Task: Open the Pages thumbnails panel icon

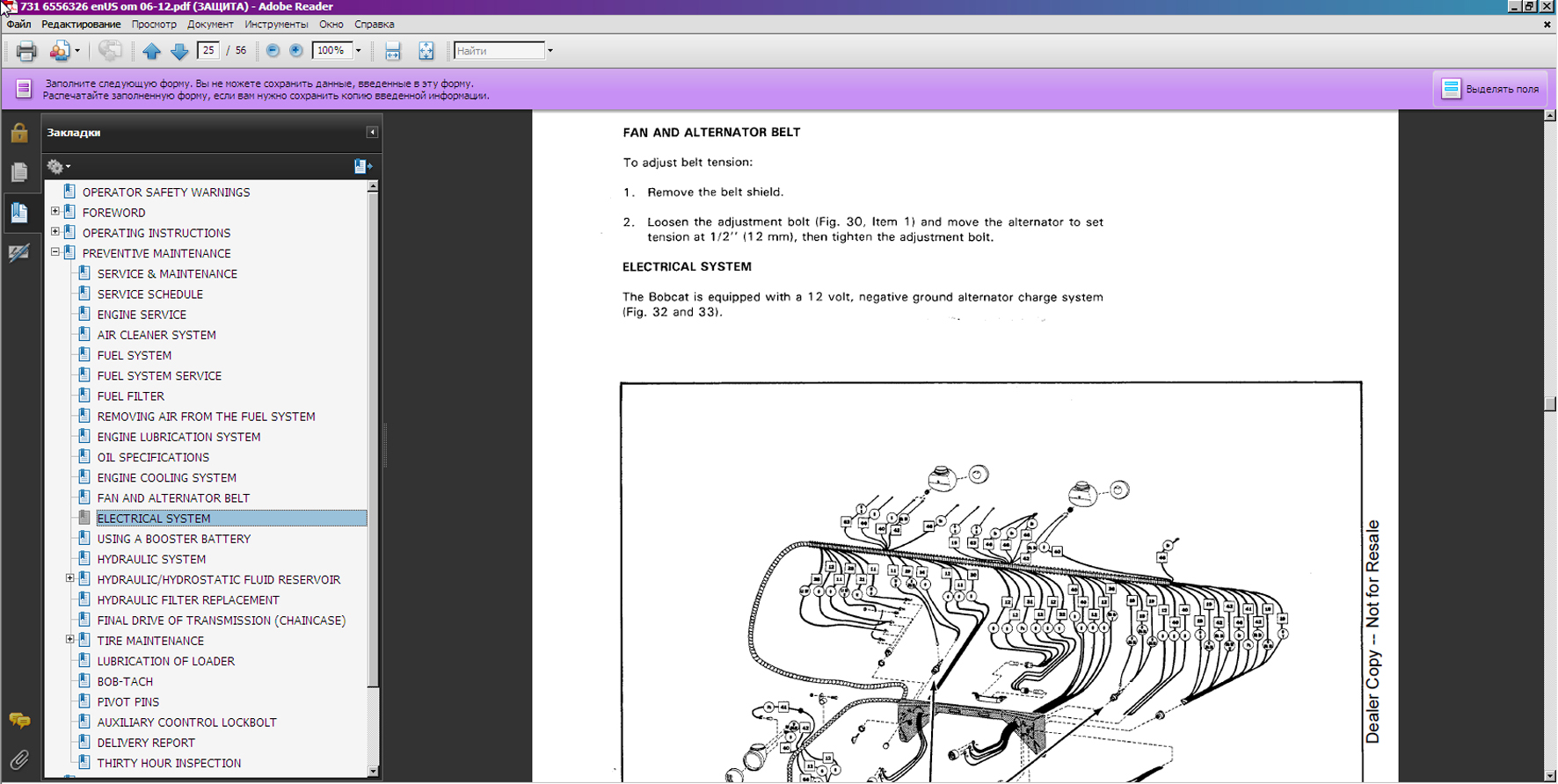Action: pyautogui.click(x=19, y=172)
